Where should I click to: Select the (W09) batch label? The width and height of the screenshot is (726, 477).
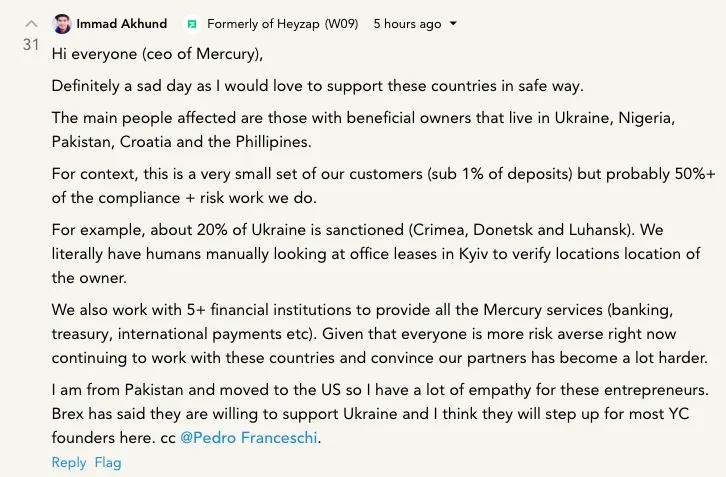pyautogui.click(x=342, y=24)
